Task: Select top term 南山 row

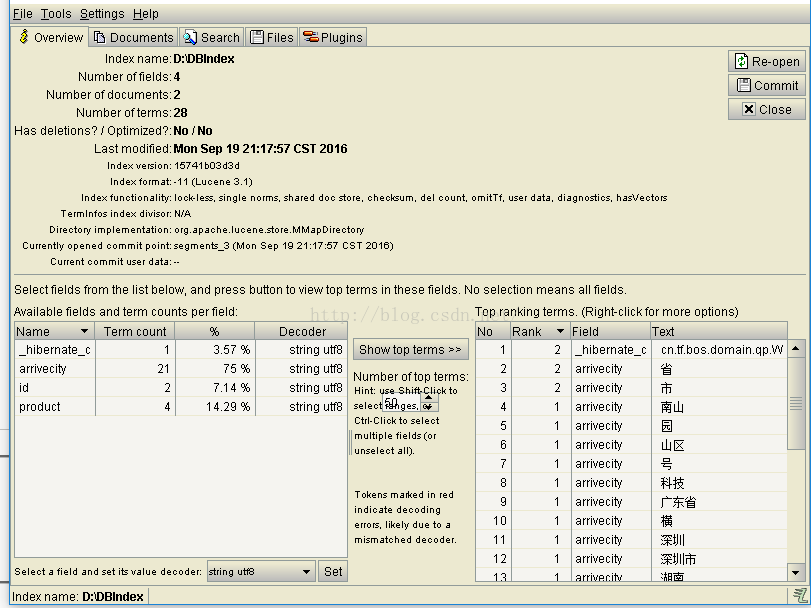Action: 632,407
